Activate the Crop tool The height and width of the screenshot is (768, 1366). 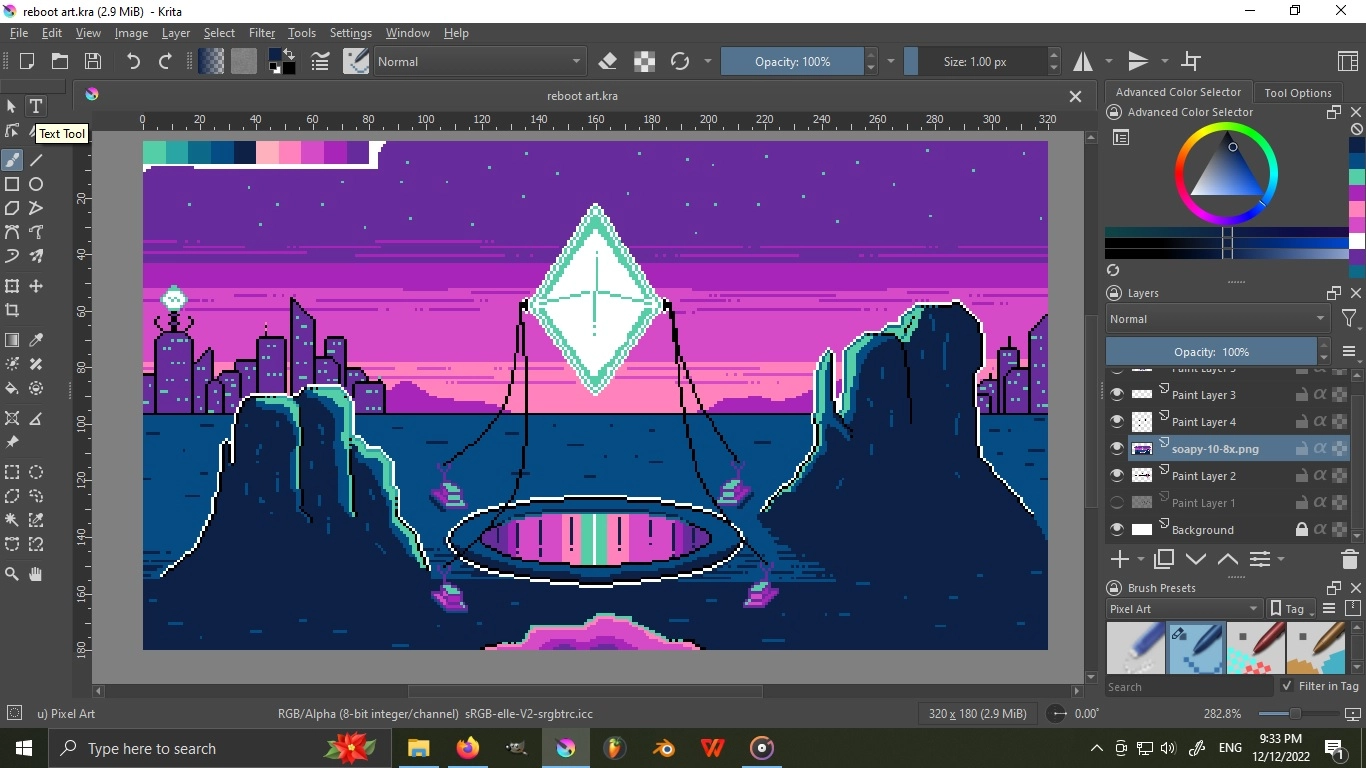click(x=12, y=311)
